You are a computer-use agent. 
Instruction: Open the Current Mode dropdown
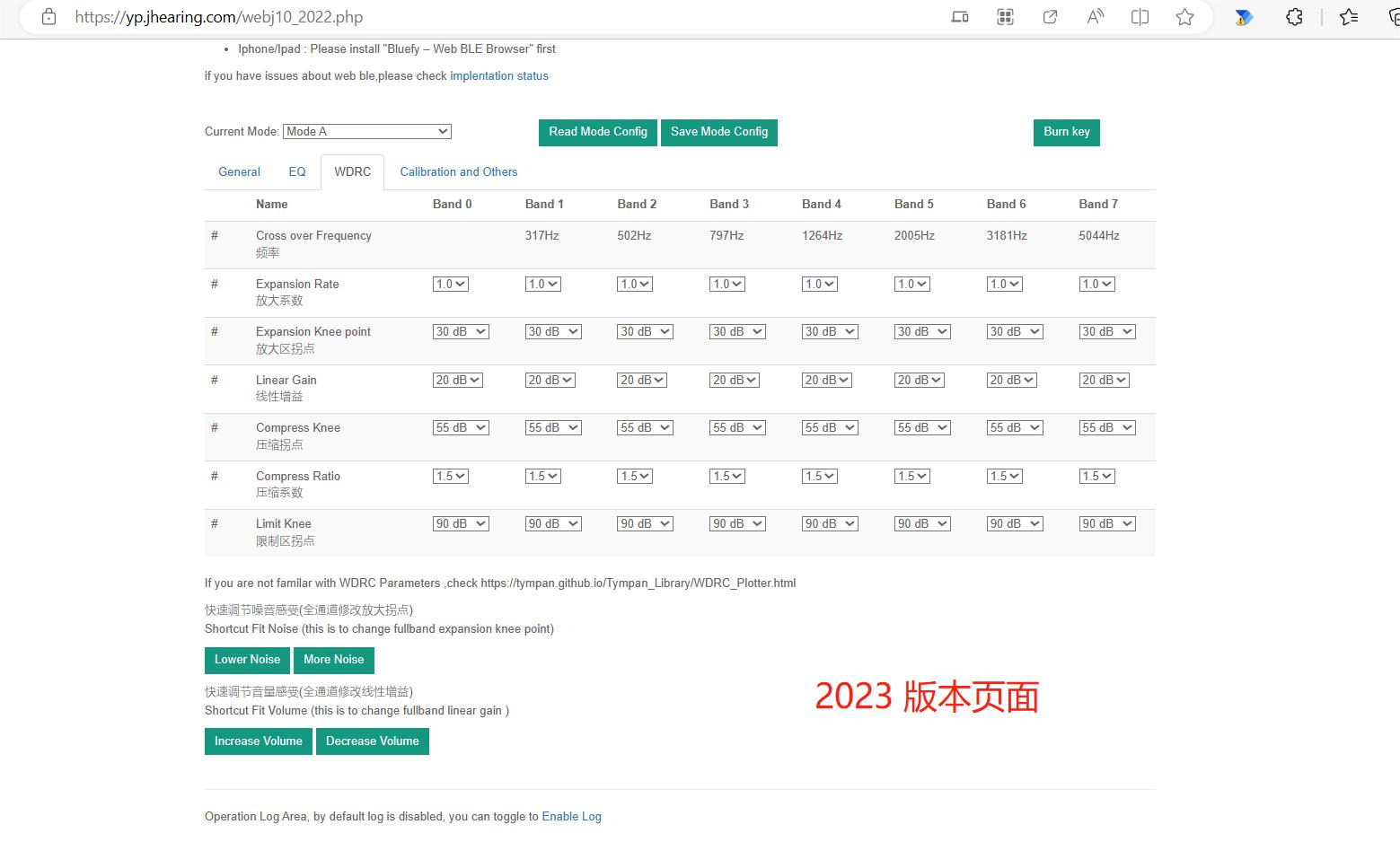pos(366,131)
